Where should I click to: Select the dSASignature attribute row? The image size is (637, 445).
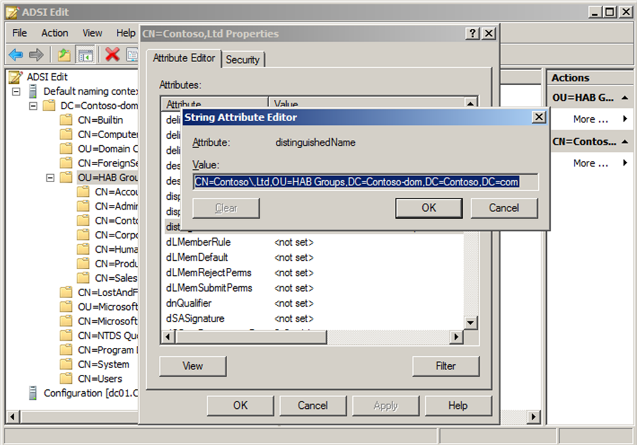click(x=313, y=318)
